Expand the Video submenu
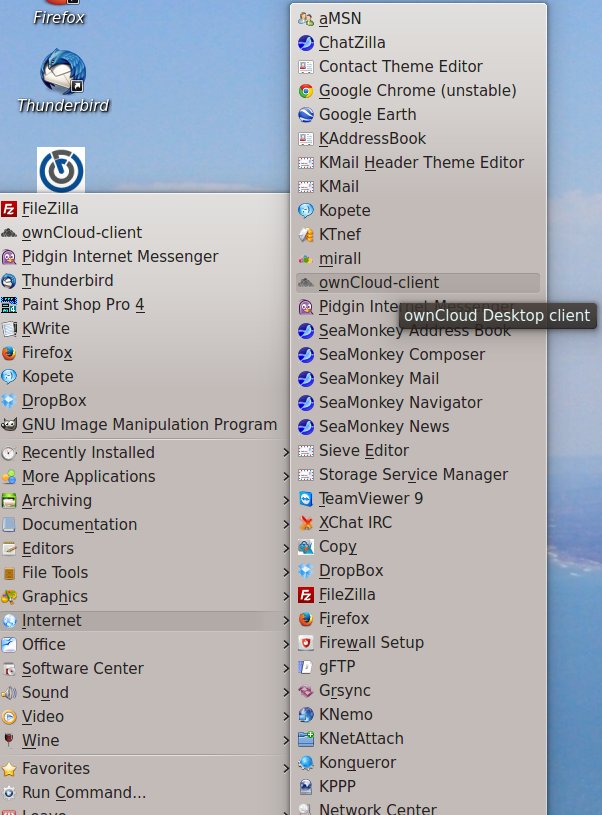602x815 pixels. 145,717
